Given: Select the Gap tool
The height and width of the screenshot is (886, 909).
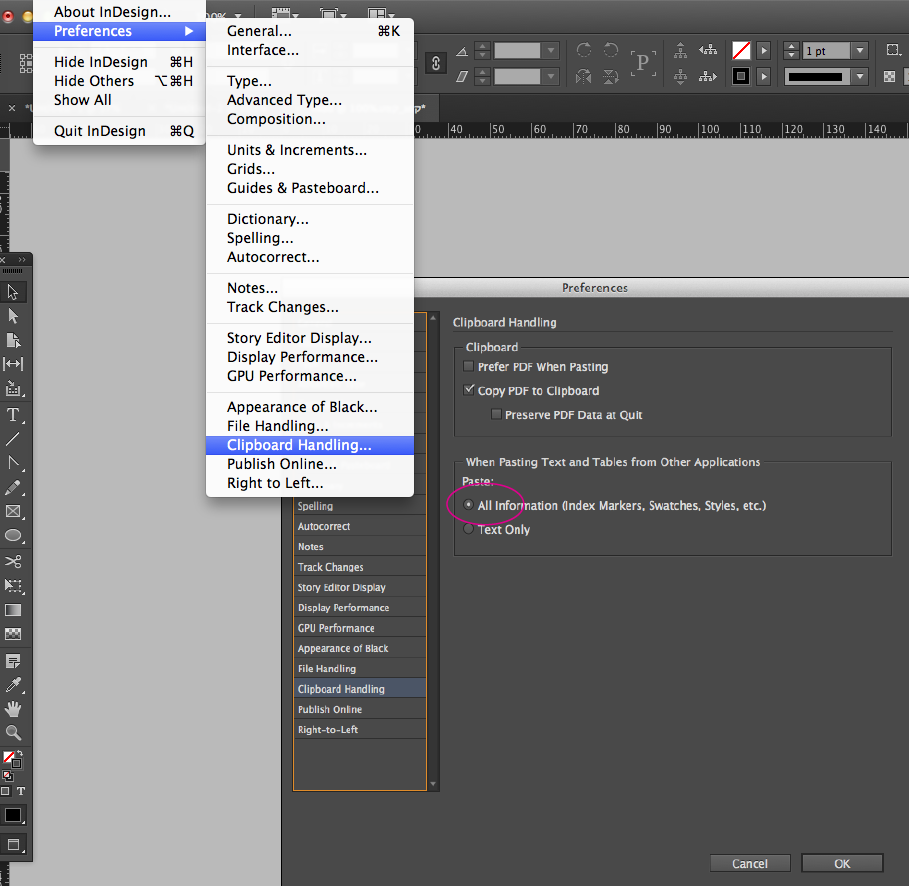Looking at the screenshot, I should [x=13, y=364].
